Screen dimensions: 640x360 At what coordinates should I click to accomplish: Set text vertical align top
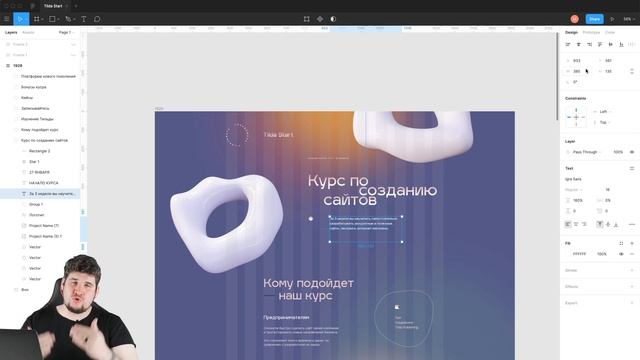pyautogui.click(x=600, y=224)
